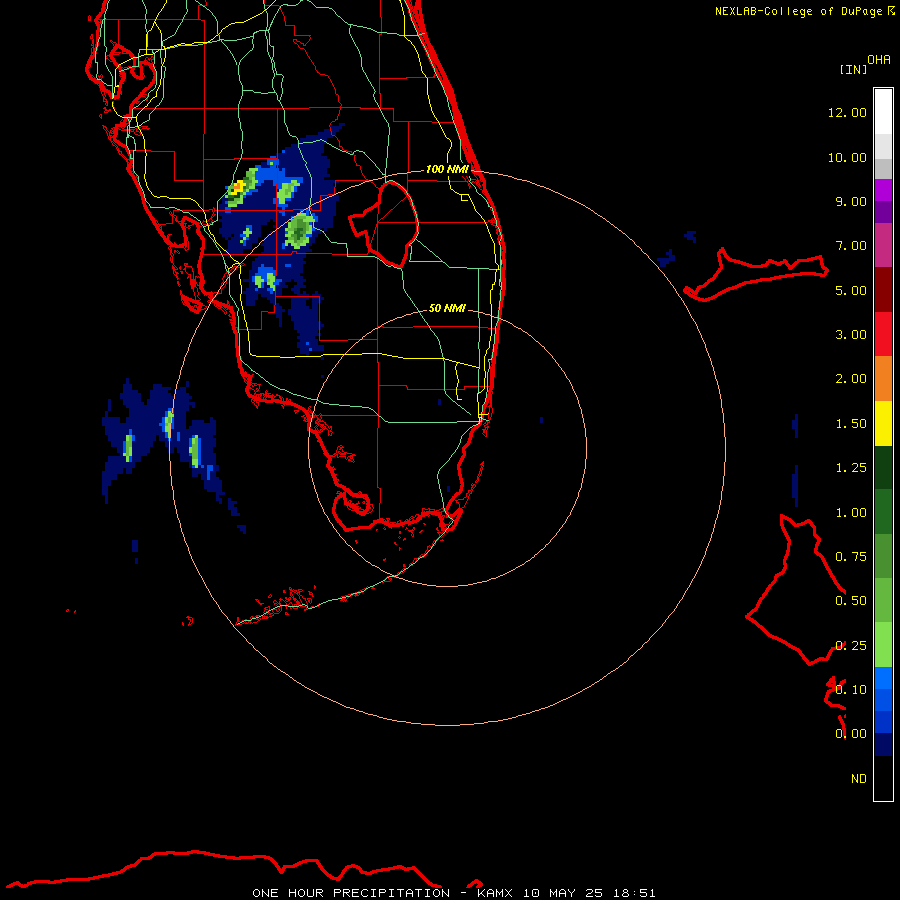Viewport: 900px width, 900px height.
Task: Select the bright red swatch beside 3.00
Action: [883, 334]
